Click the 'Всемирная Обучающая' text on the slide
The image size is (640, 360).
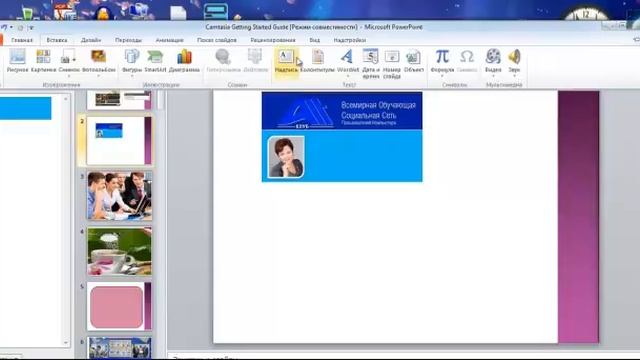click(x=378, y=105)
